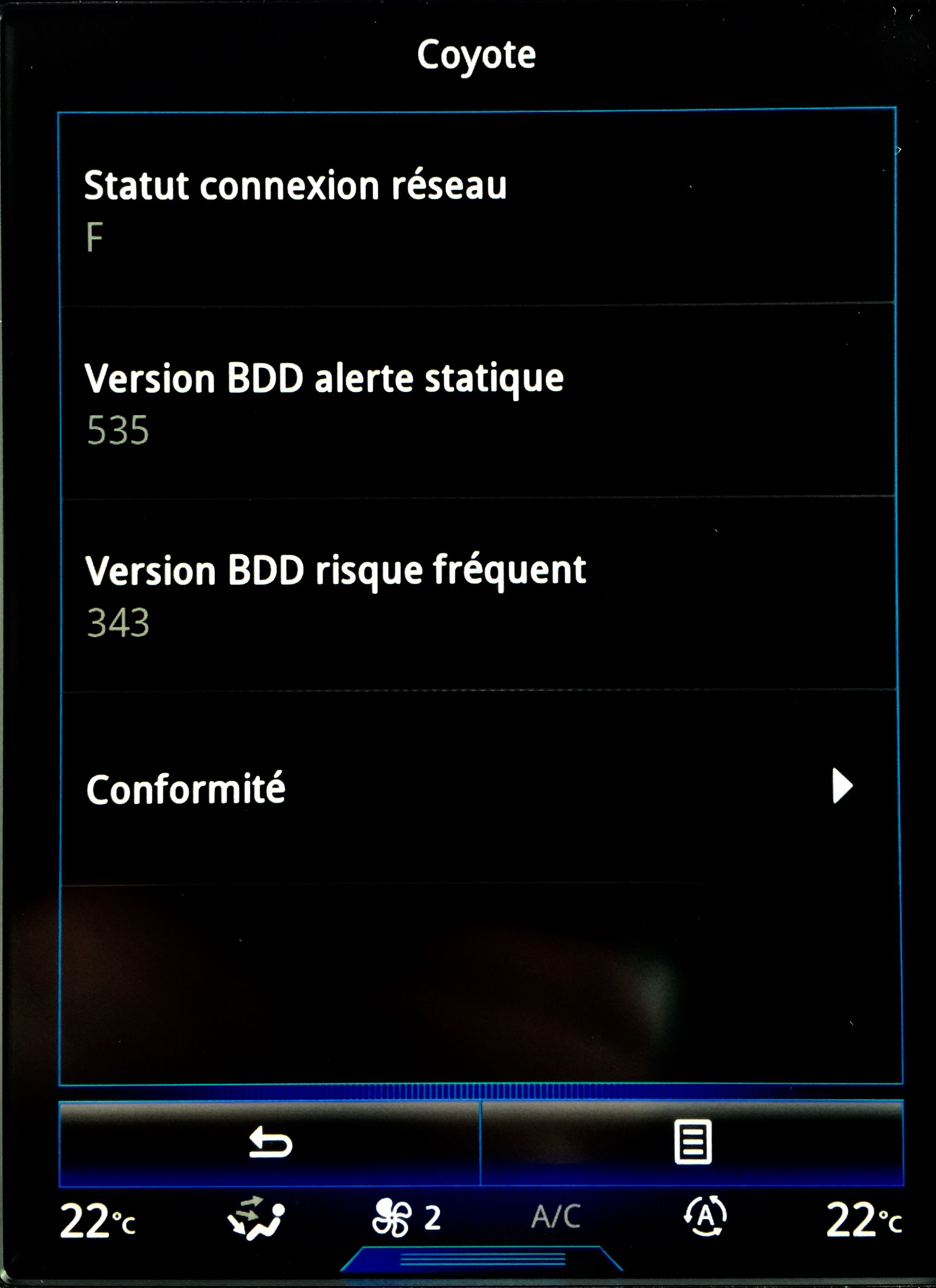Adjust right temperature 22°C setting
The image size is (936, 1288).
pos(863,1220)
